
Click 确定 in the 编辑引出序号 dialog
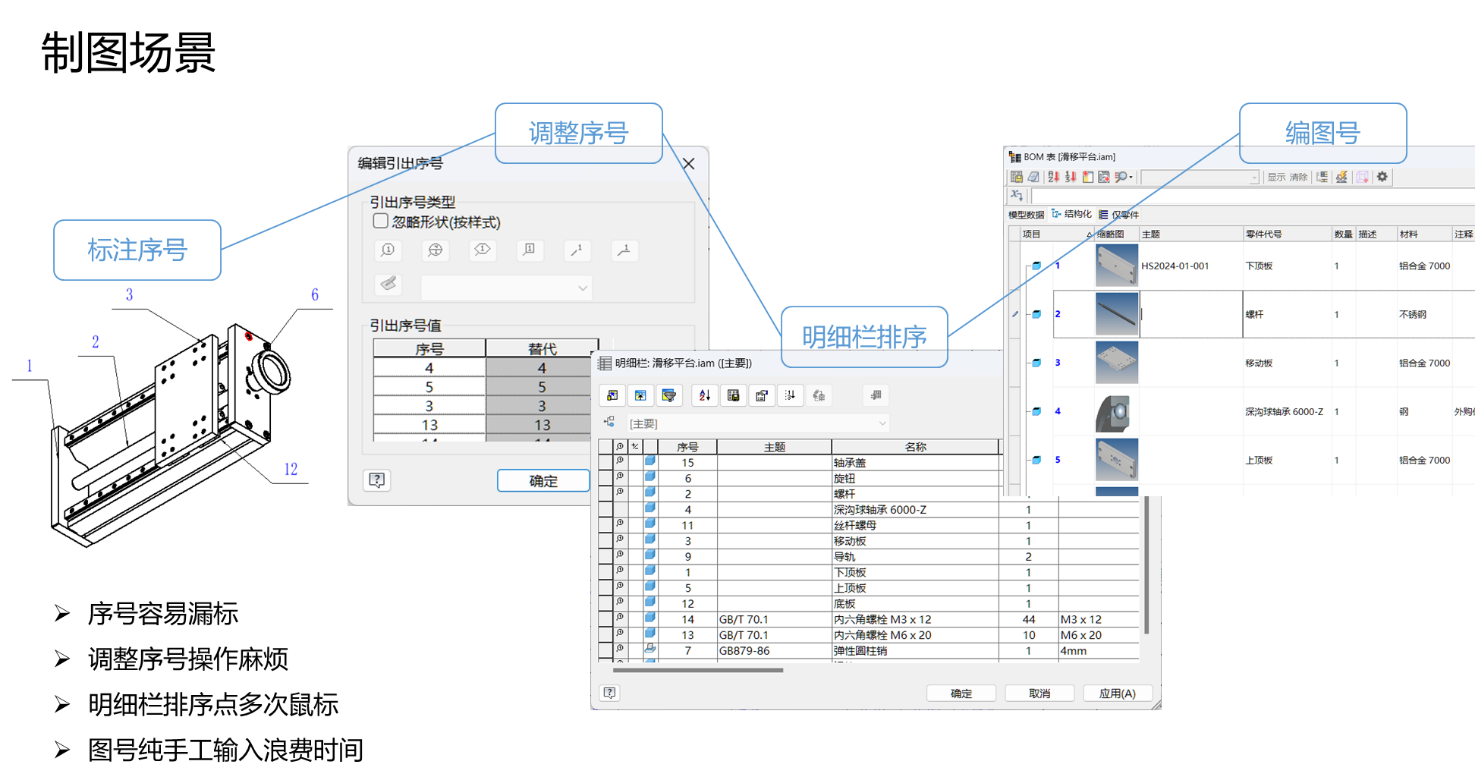click(543, 481)
